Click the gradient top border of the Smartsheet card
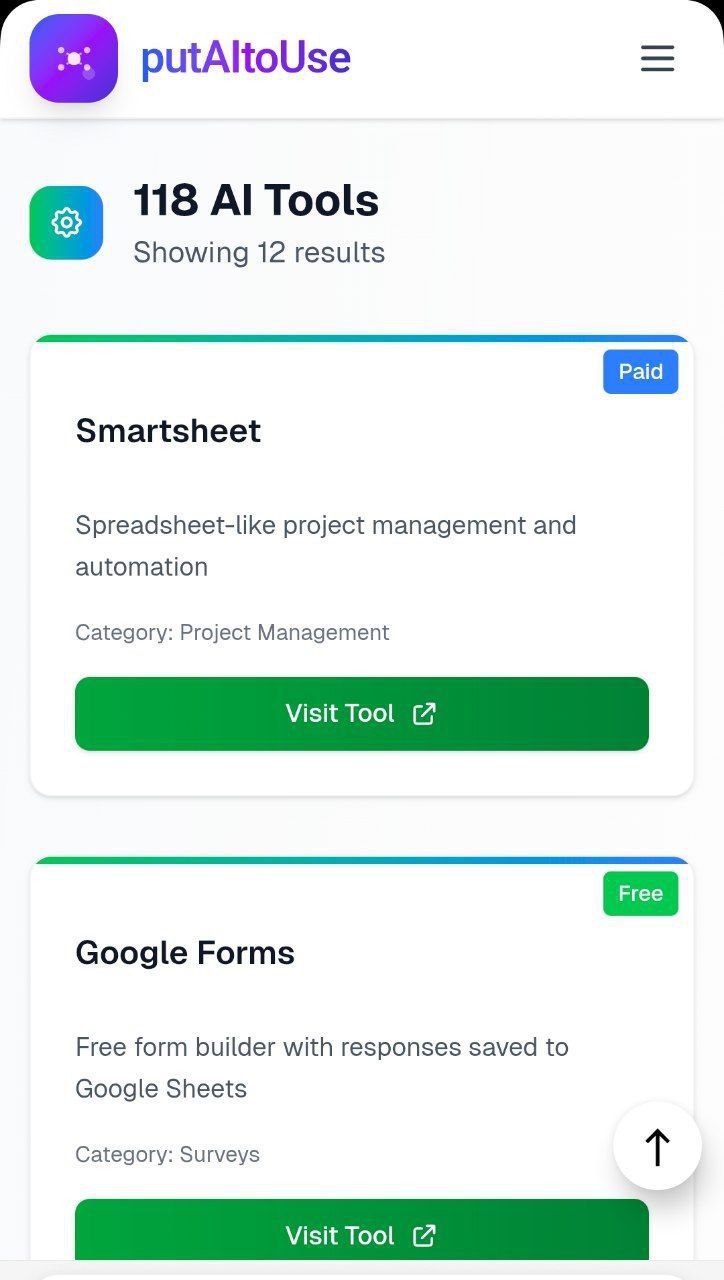The width and height of the screenshot is (724, 1280). (362, 339)
